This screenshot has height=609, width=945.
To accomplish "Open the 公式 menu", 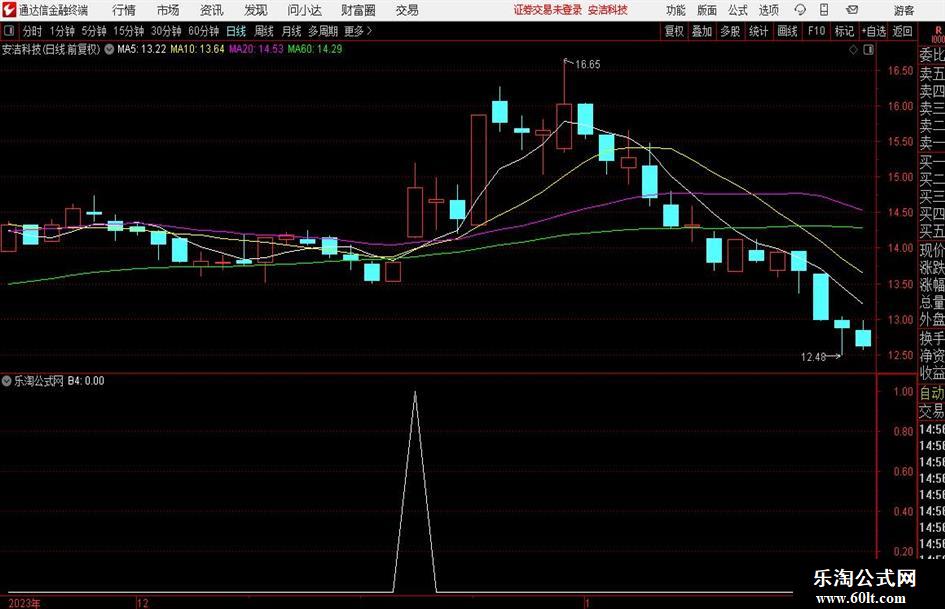I will pos(738,10).
